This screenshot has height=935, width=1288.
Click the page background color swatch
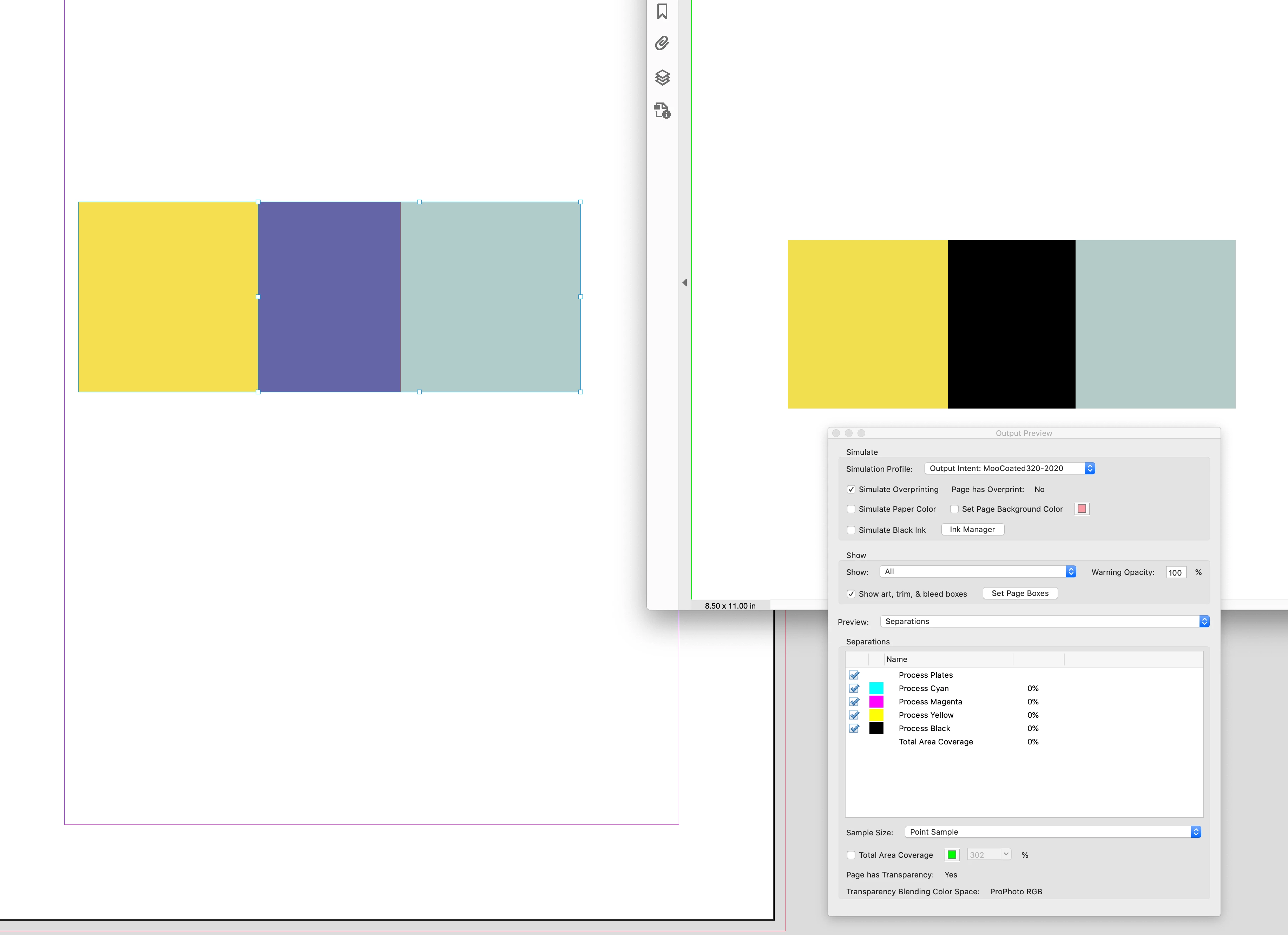tap(1082, 509)
